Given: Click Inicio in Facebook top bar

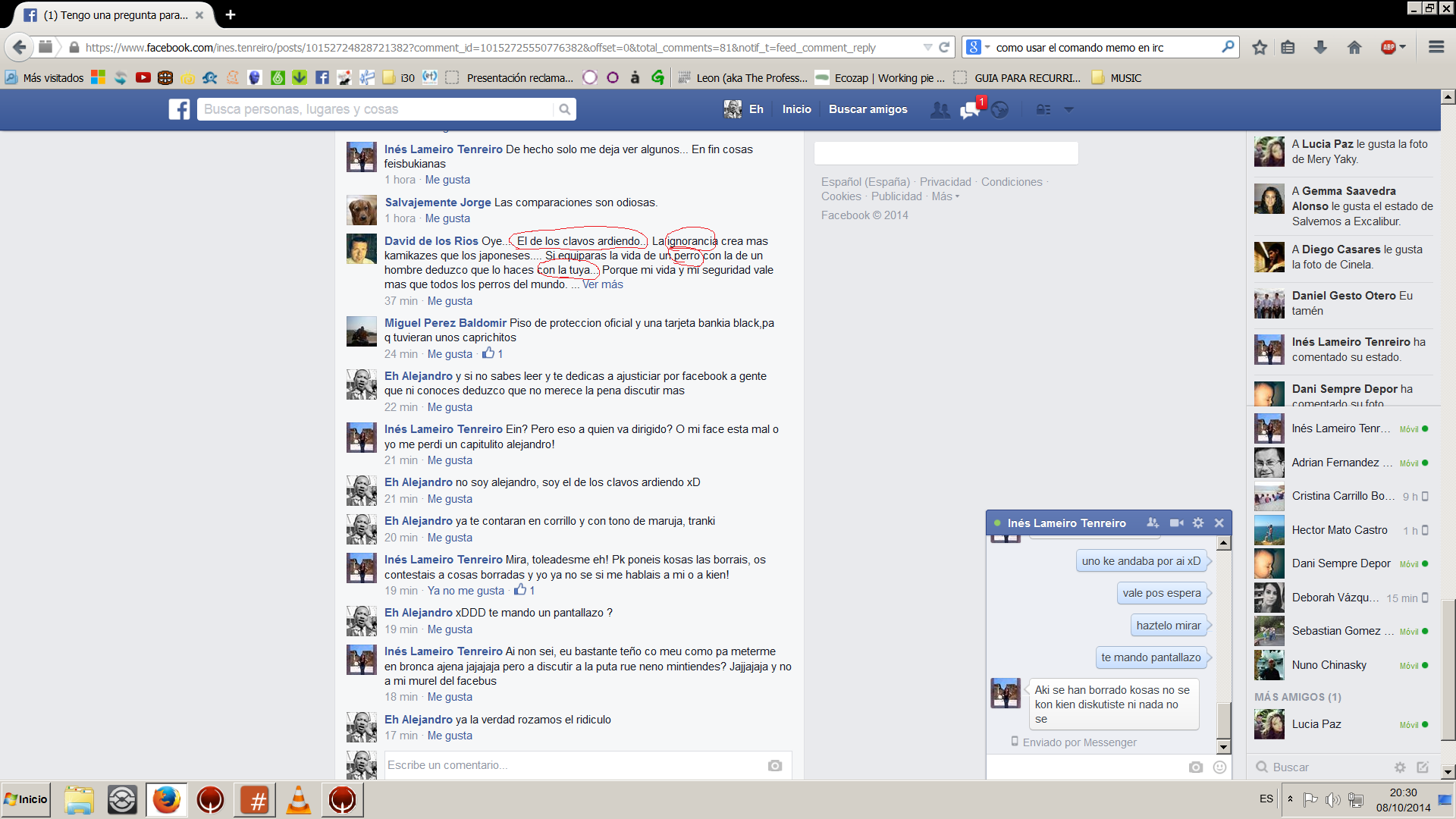Looking at the screenshot, I should pyautogui.click(x=797, y=109).
